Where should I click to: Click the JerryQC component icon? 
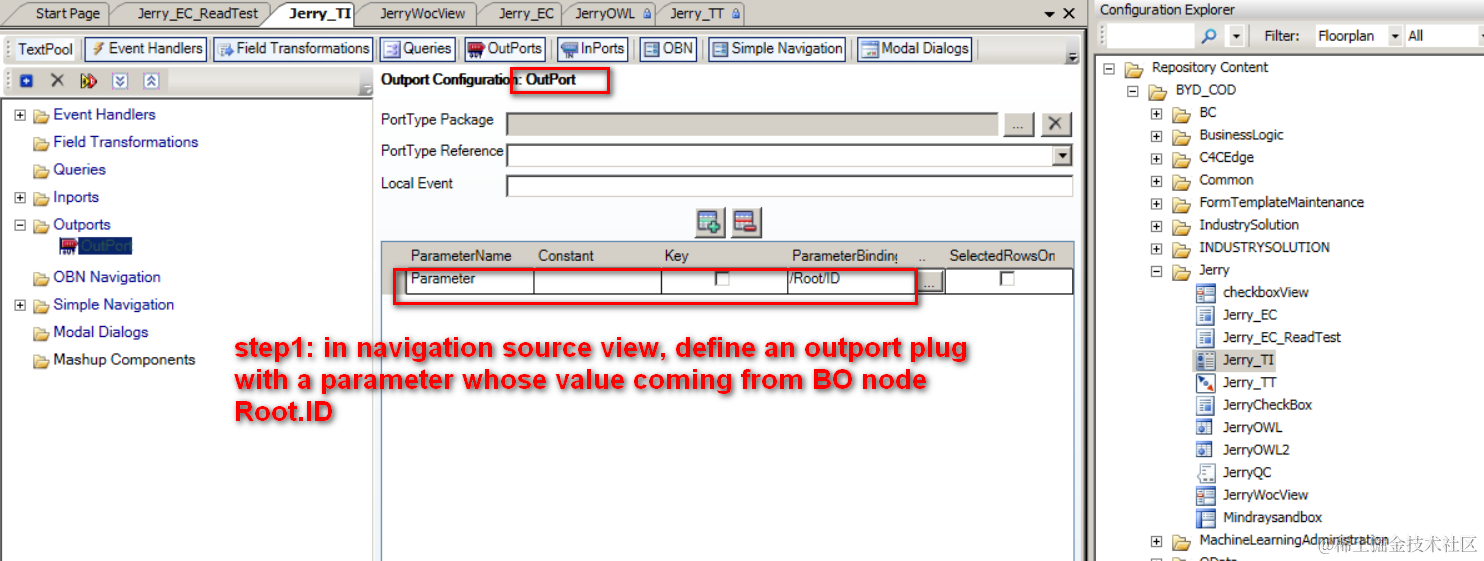coord(1206,473)
